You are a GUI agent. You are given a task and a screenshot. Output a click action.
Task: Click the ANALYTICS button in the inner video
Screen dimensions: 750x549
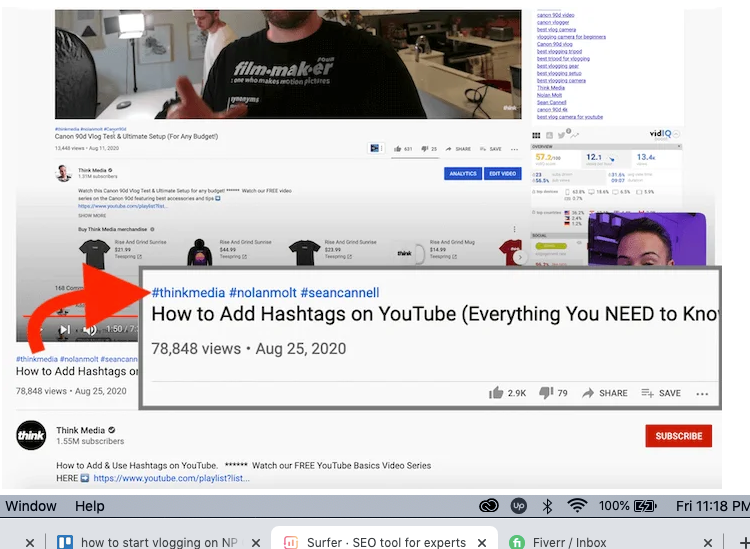pyautogui.click(x=463, y=174)
